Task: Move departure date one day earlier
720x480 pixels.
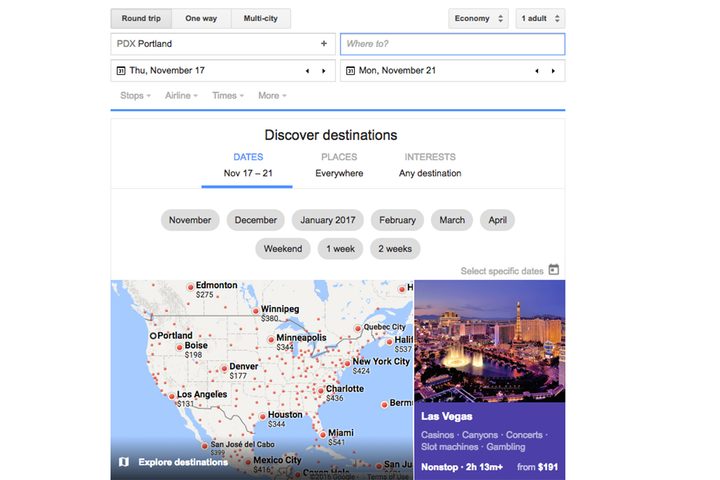Action: tap(308, 71)
